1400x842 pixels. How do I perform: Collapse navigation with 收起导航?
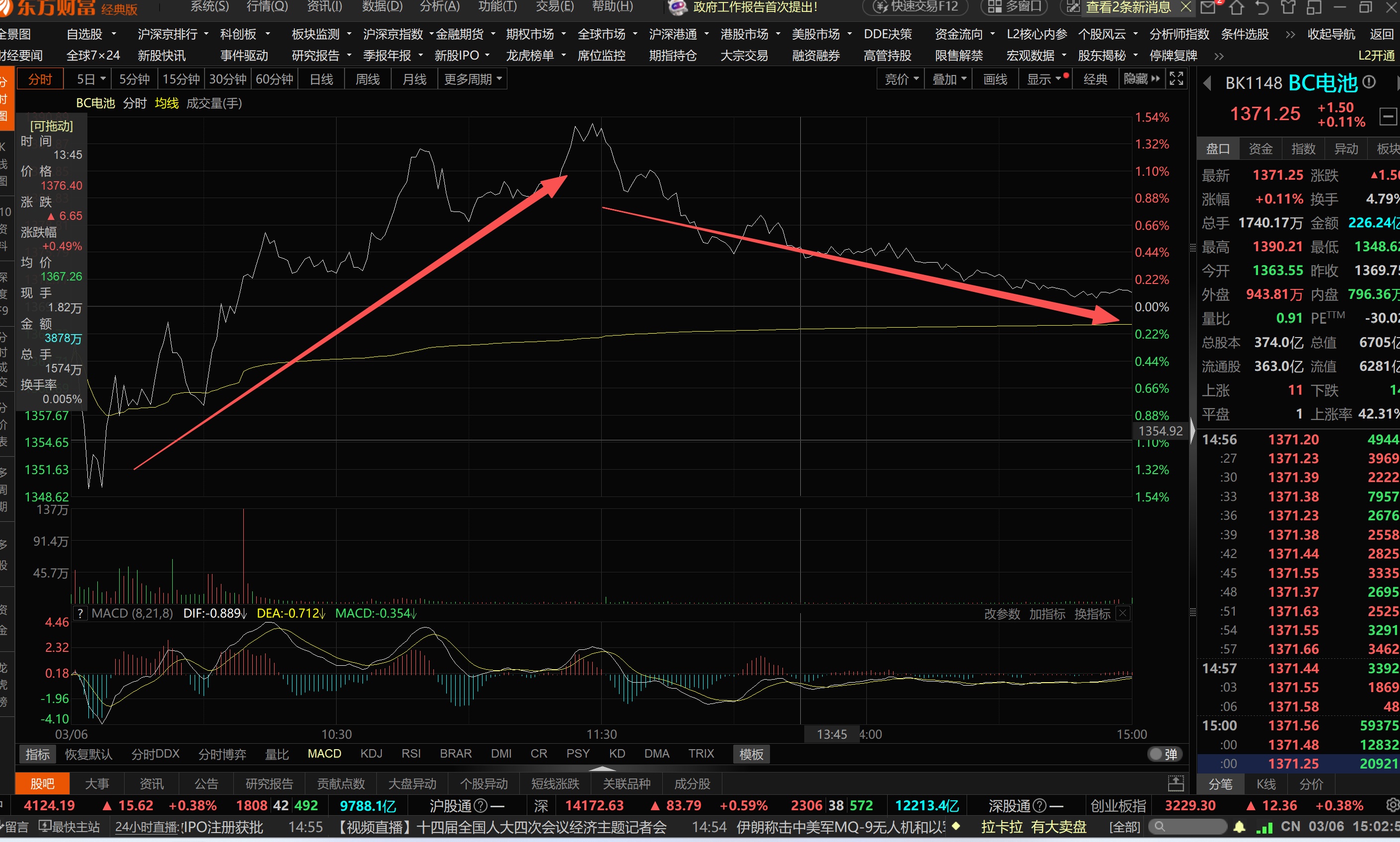1331,34
